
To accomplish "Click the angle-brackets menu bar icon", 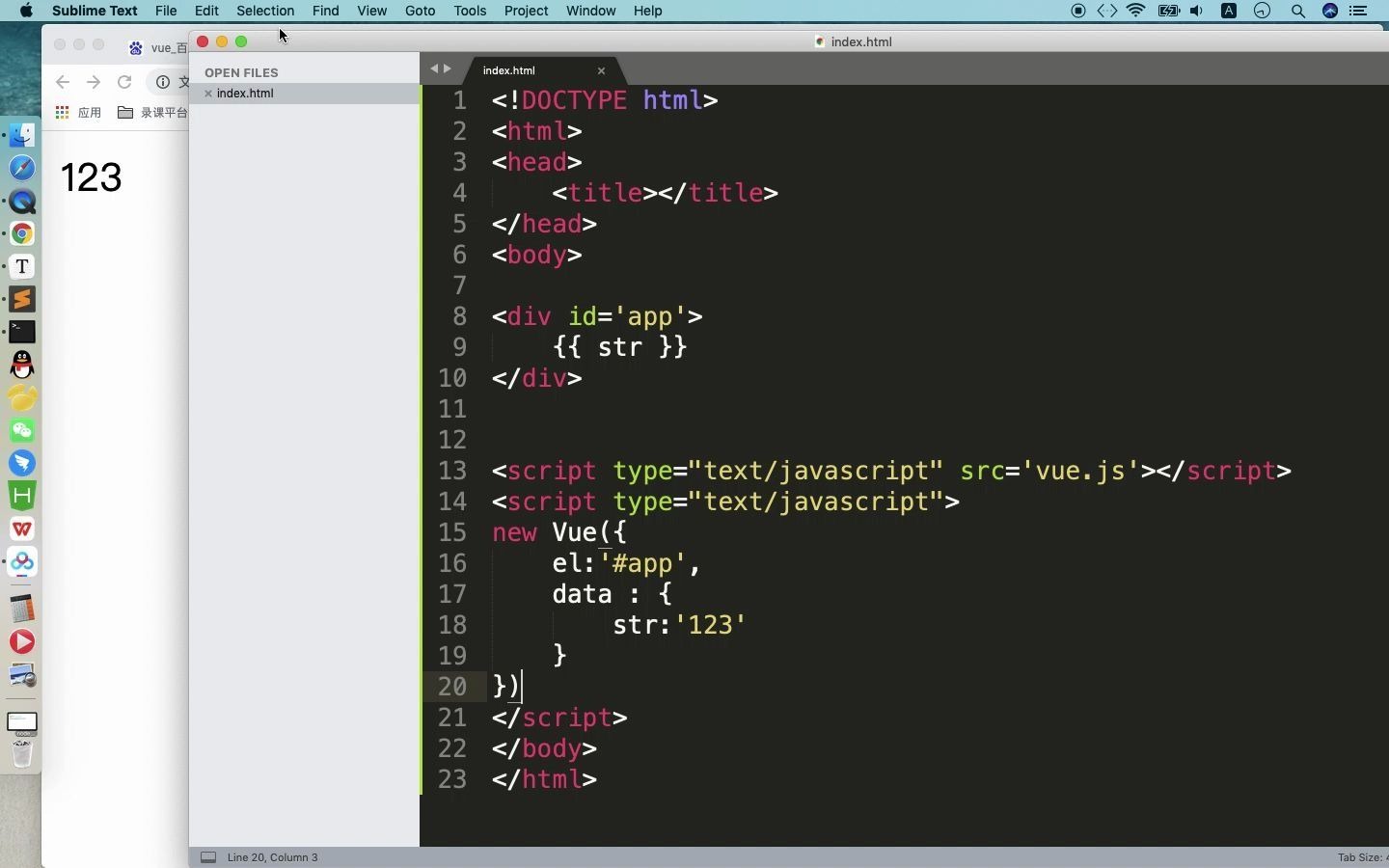I will tap(1108, 11).
